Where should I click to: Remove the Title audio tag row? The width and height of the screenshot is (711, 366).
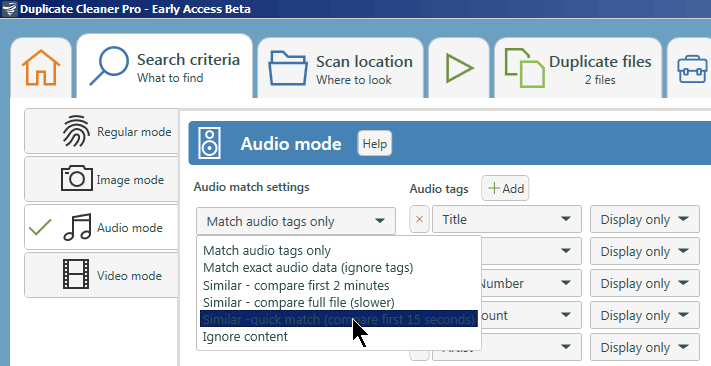[419, 219]
